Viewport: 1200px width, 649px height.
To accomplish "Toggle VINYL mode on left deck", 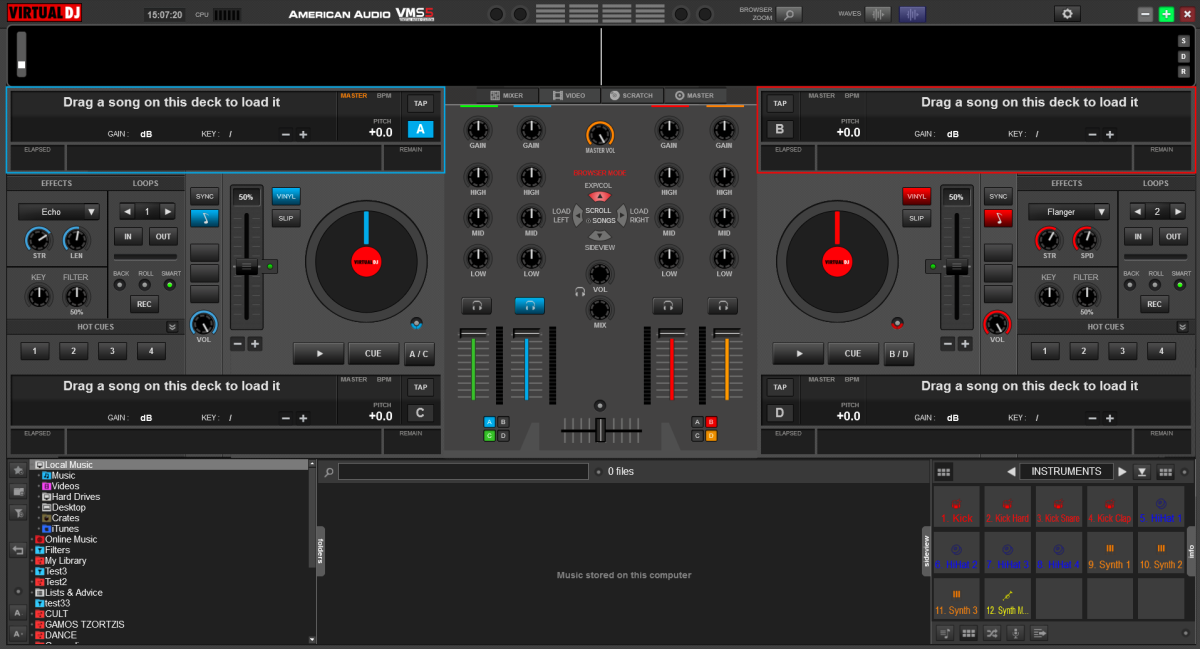I will pyautogui.click(x=286, y=196).
